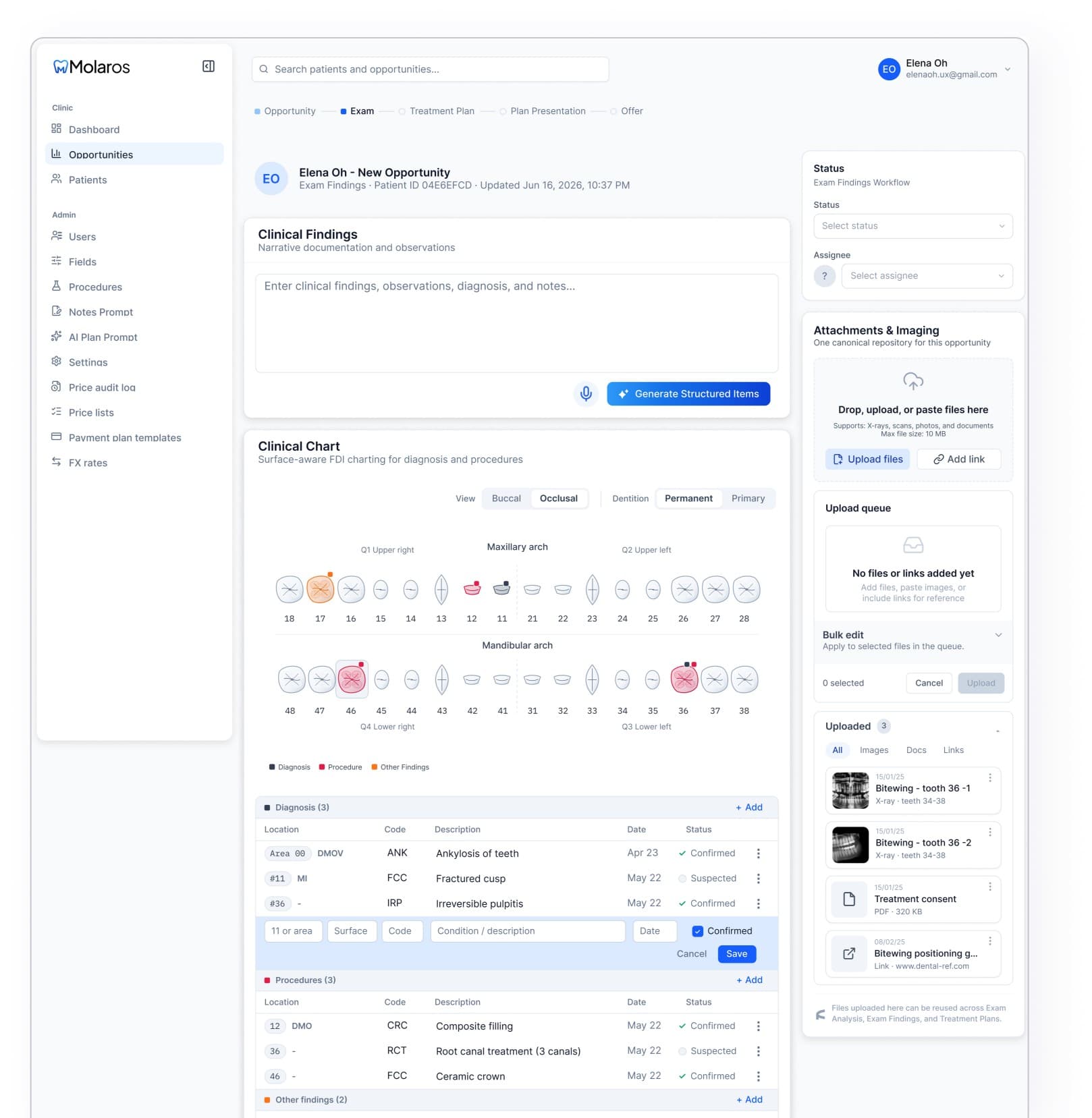1092x1118 pixels.
Task: Select tooth 12 with procedure marker
Action: tap(472, 588)
